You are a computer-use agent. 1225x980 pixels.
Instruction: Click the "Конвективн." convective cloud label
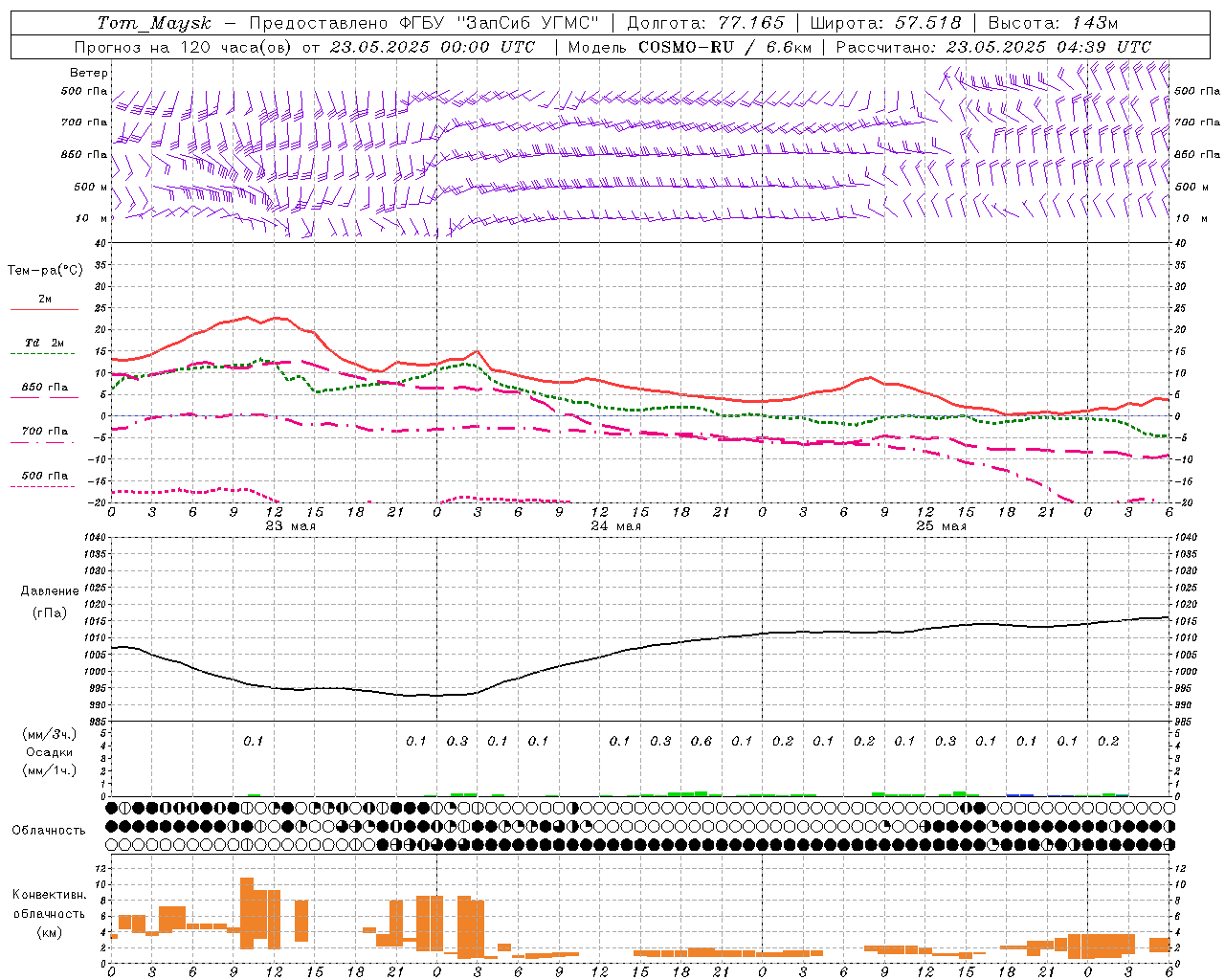coord(50,895)
